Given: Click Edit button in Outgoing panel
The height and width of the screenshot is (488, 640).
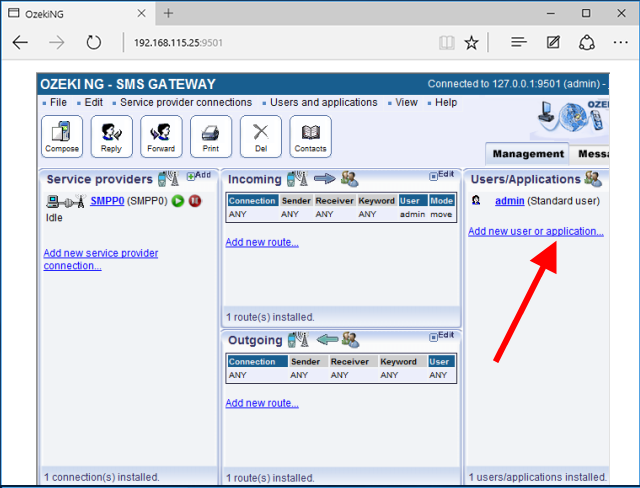Looking at the screenshot, I should click(441, 336).
